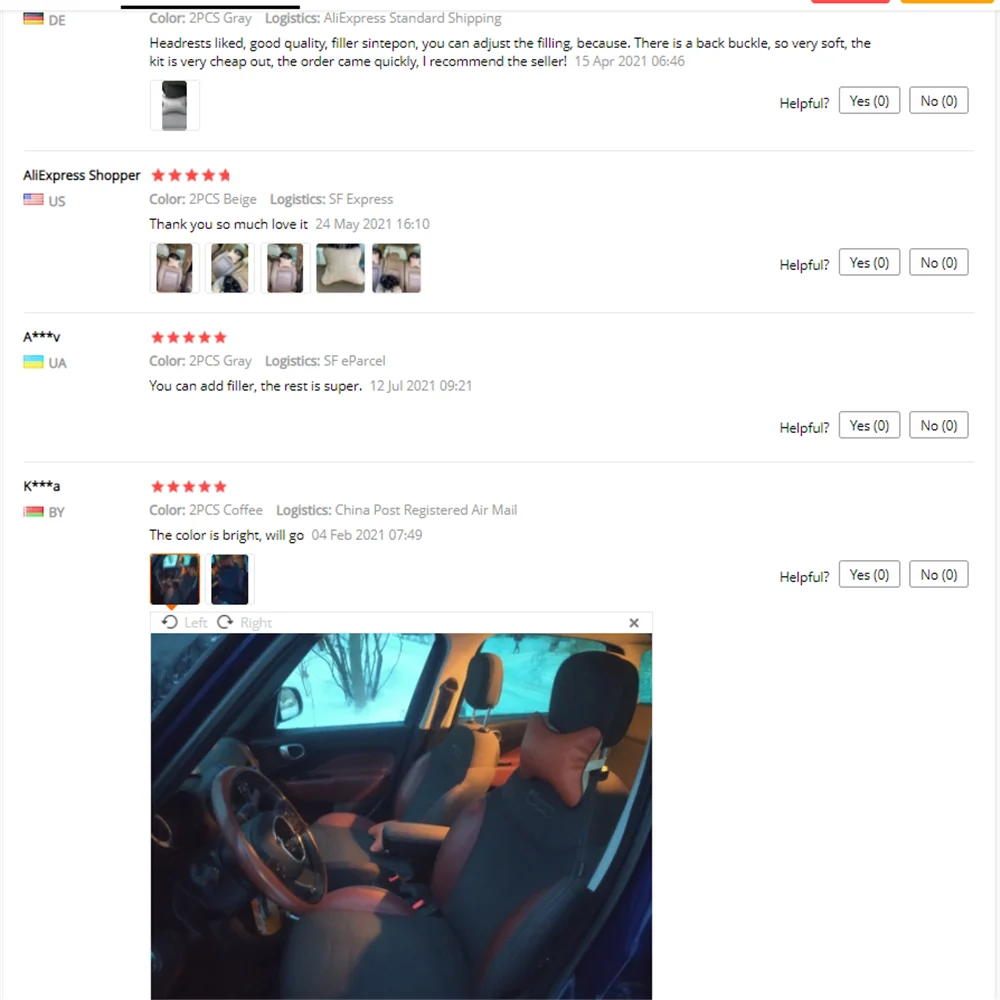
Task: Open the gray headrest photo thumbnail
Action: 175,105
